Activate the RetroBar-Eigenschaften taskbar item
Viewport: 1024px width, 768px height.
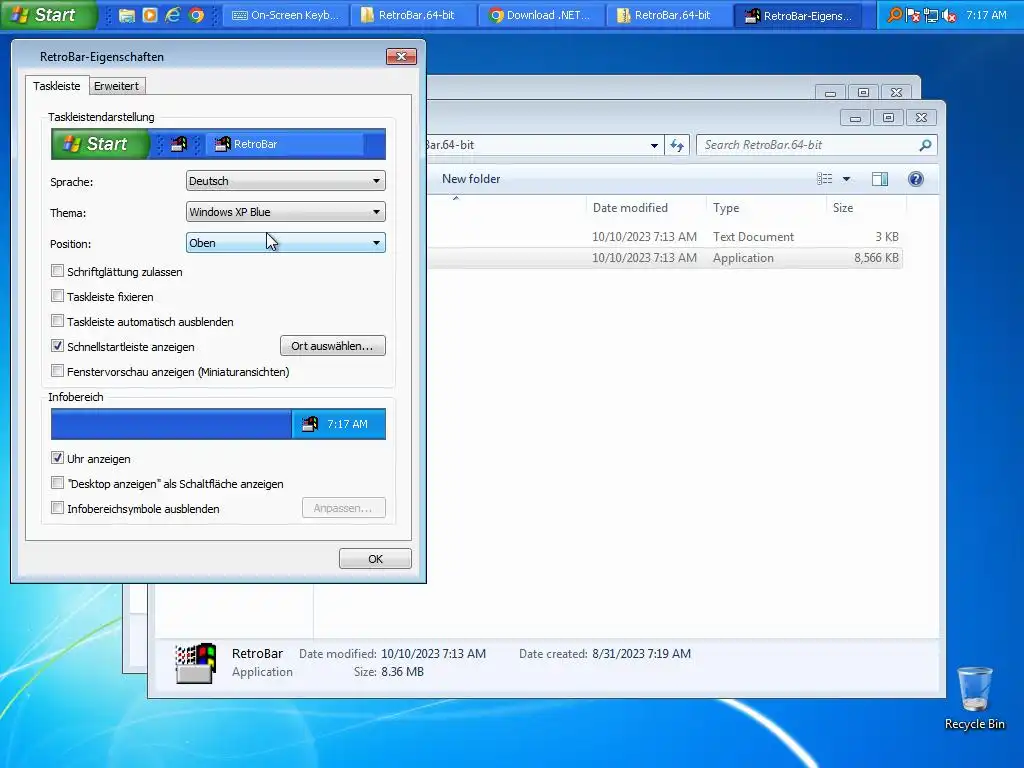[797, 15]
